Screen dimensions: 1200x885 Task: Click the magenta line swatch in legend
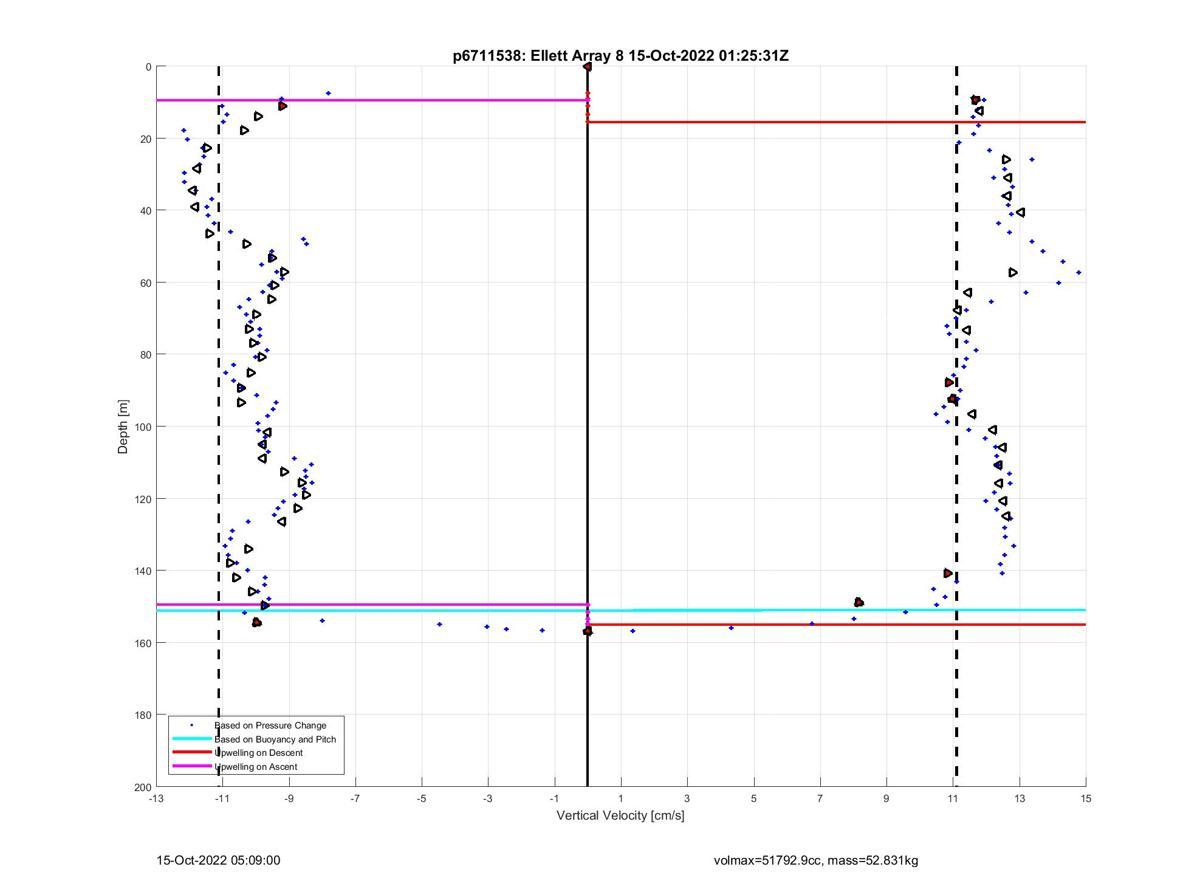click(x=192, y=767)
